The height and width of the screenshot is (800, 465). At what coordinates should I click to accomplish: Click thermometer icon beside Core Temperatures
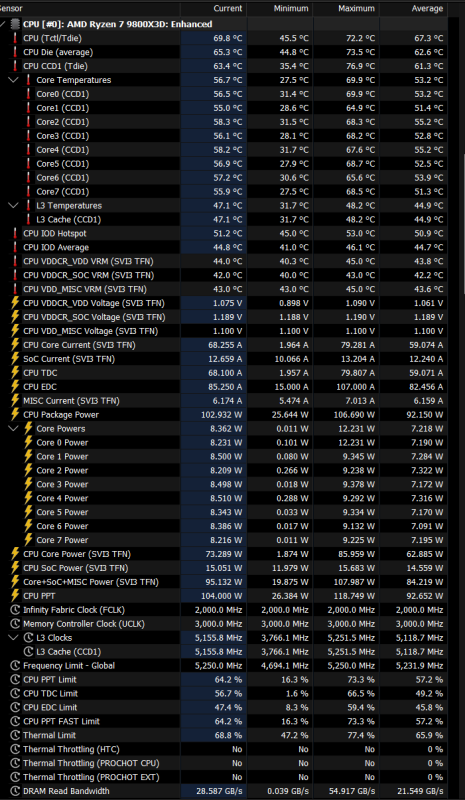coord(29,80)
